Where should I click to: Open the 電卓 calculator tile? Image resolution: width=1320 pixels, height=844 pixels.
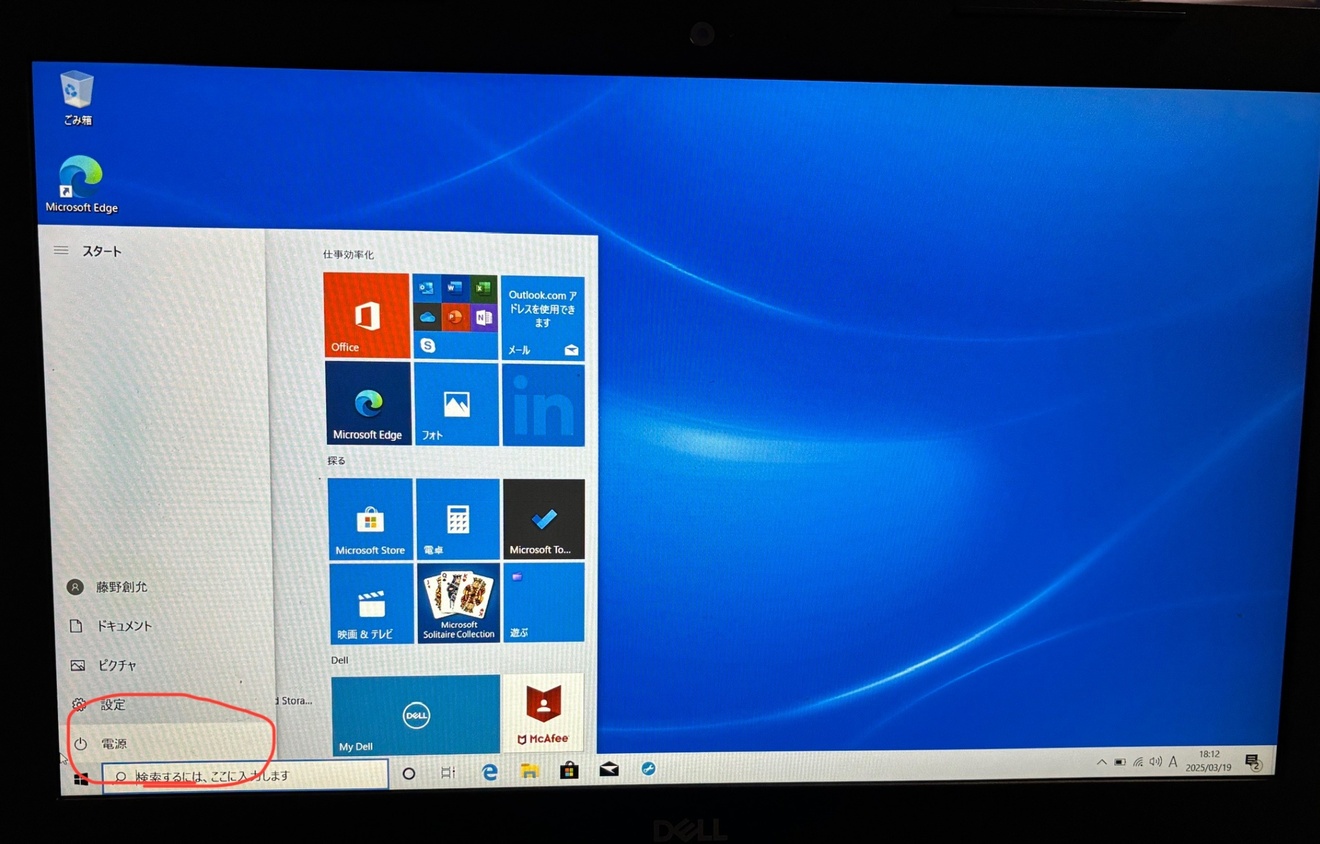coord(457,519)
